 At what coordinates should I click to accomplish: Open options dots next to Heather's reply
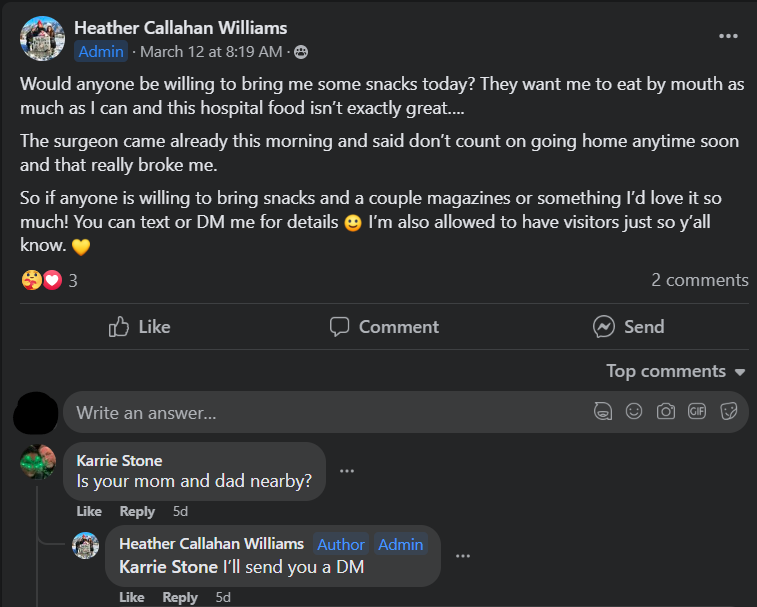[x=463, y=556]
